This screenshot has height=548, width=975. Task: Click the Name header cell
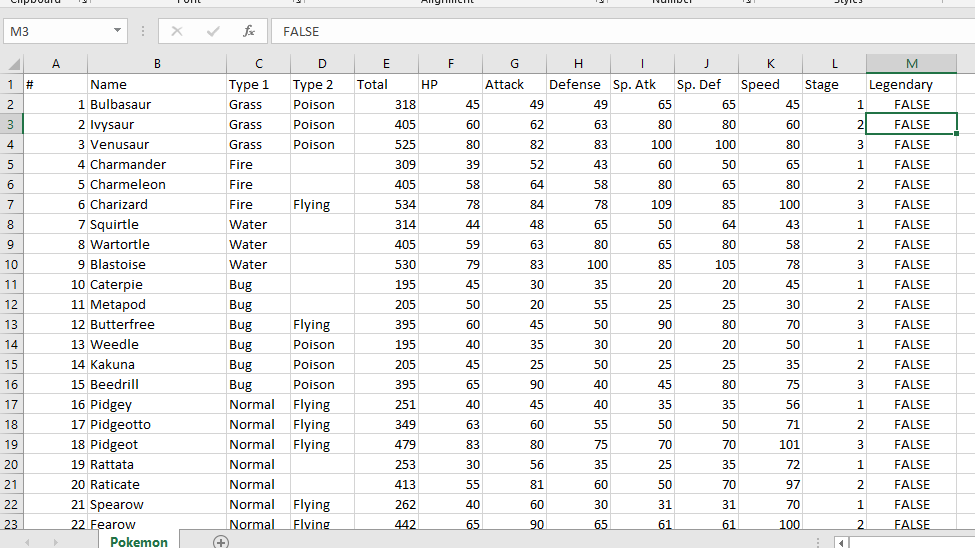pos(157,84)
